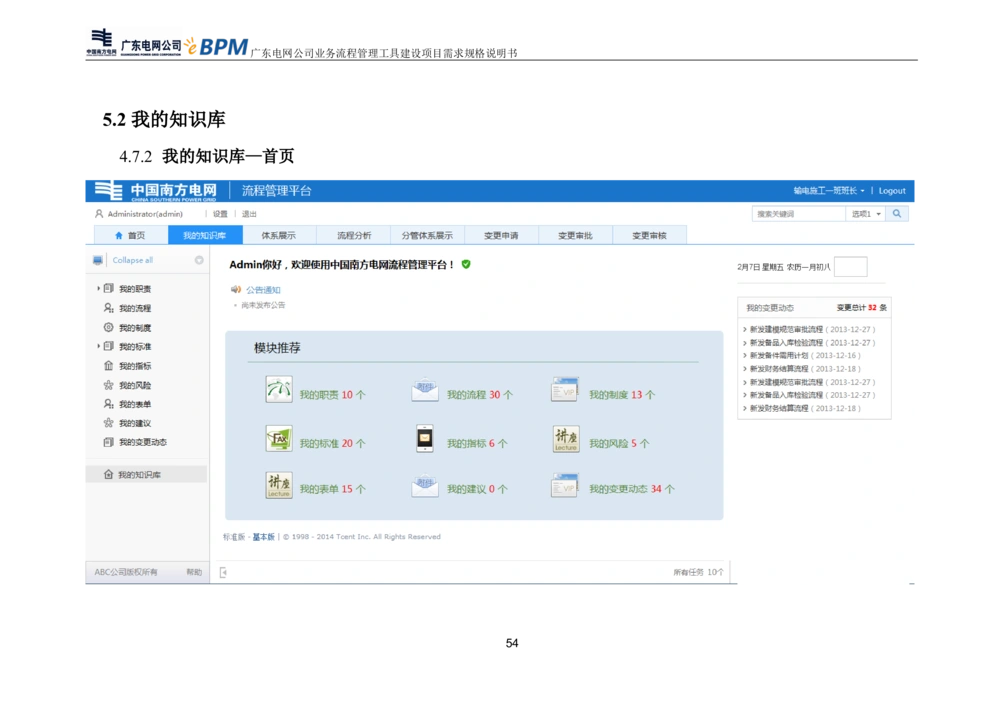Expand the 我的职责 sidebar tree item

(97, 287)
